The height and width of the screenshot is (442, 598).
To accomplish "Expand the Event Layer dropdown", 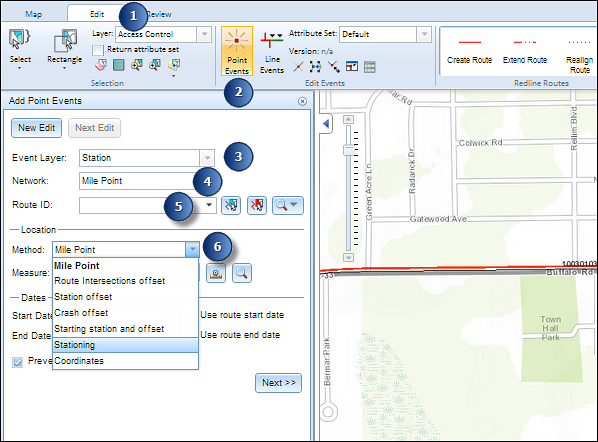I will point(207,158).
